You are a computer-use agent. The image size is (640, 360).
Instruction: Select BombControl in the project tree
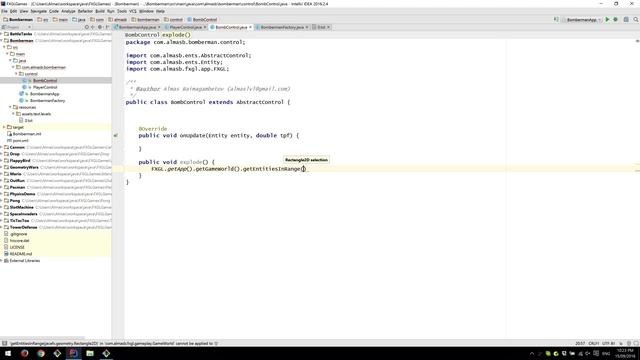45,80
